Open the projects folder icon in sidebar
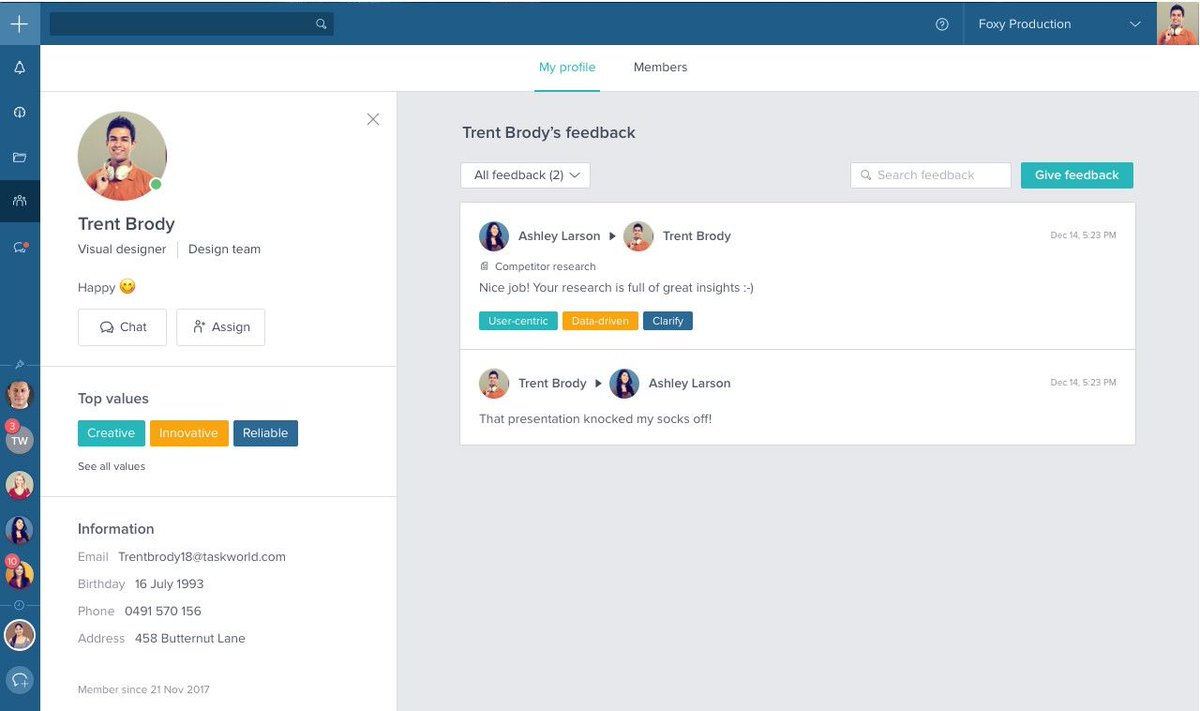1200x711 pixels. click(20, 156)
